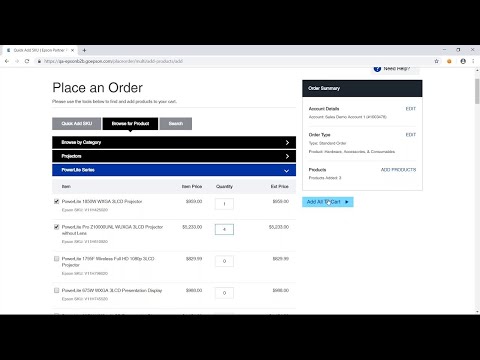Click the PowerLite 675W Presentation Display name
The width and height of the screenshot is (480, 360).
click(x=112, y=290)
